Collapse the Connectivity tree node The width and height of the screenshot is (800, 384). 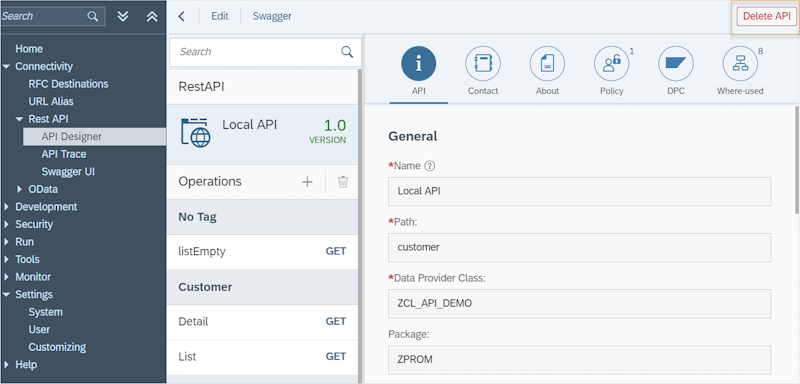point(6,66)
